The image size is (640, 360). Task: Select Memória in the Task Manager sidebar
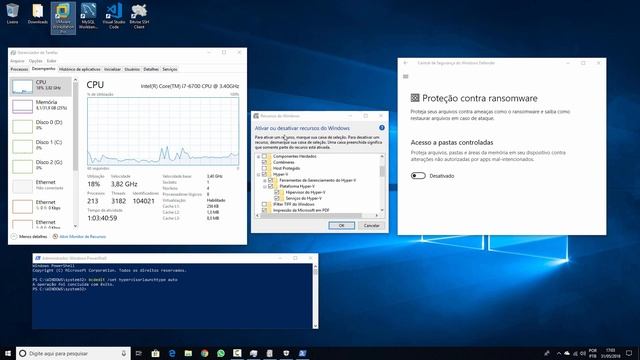coord(40,106)
